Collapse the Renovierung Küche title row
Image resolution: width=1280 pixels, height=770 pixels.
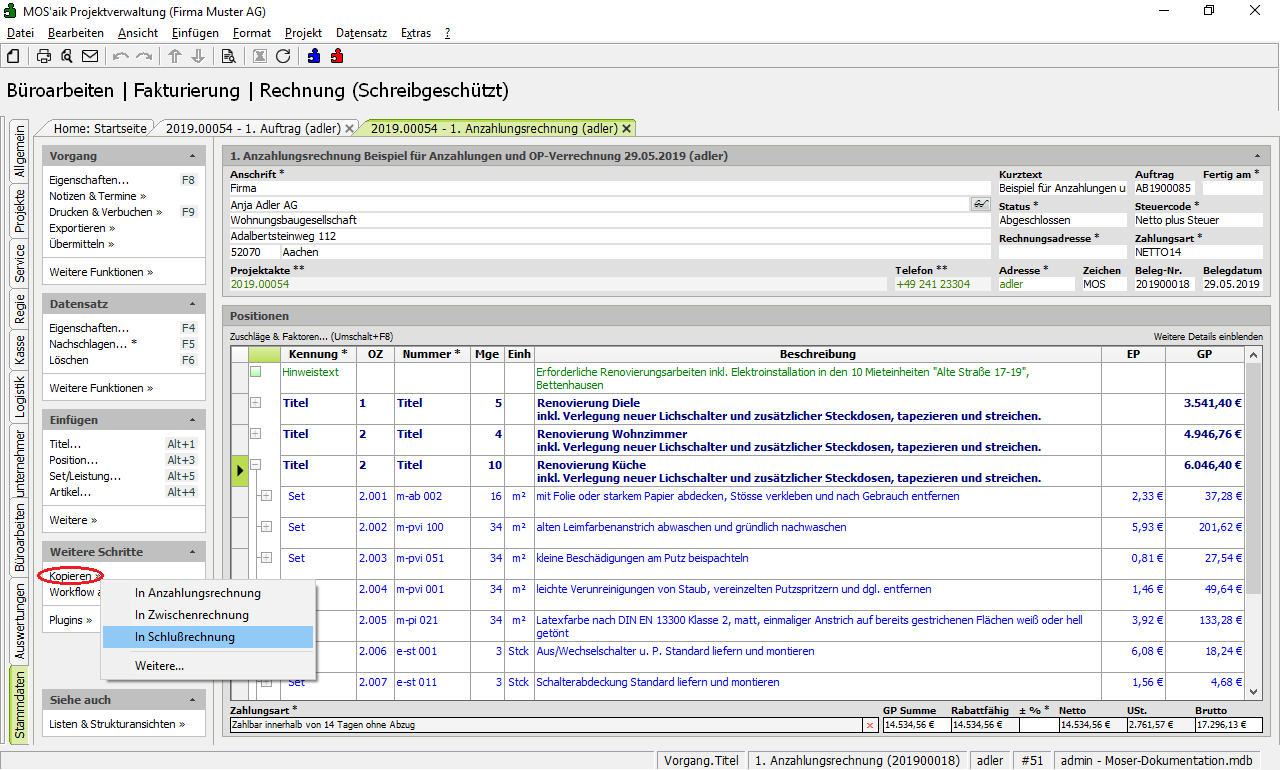(x=256, y=465)
